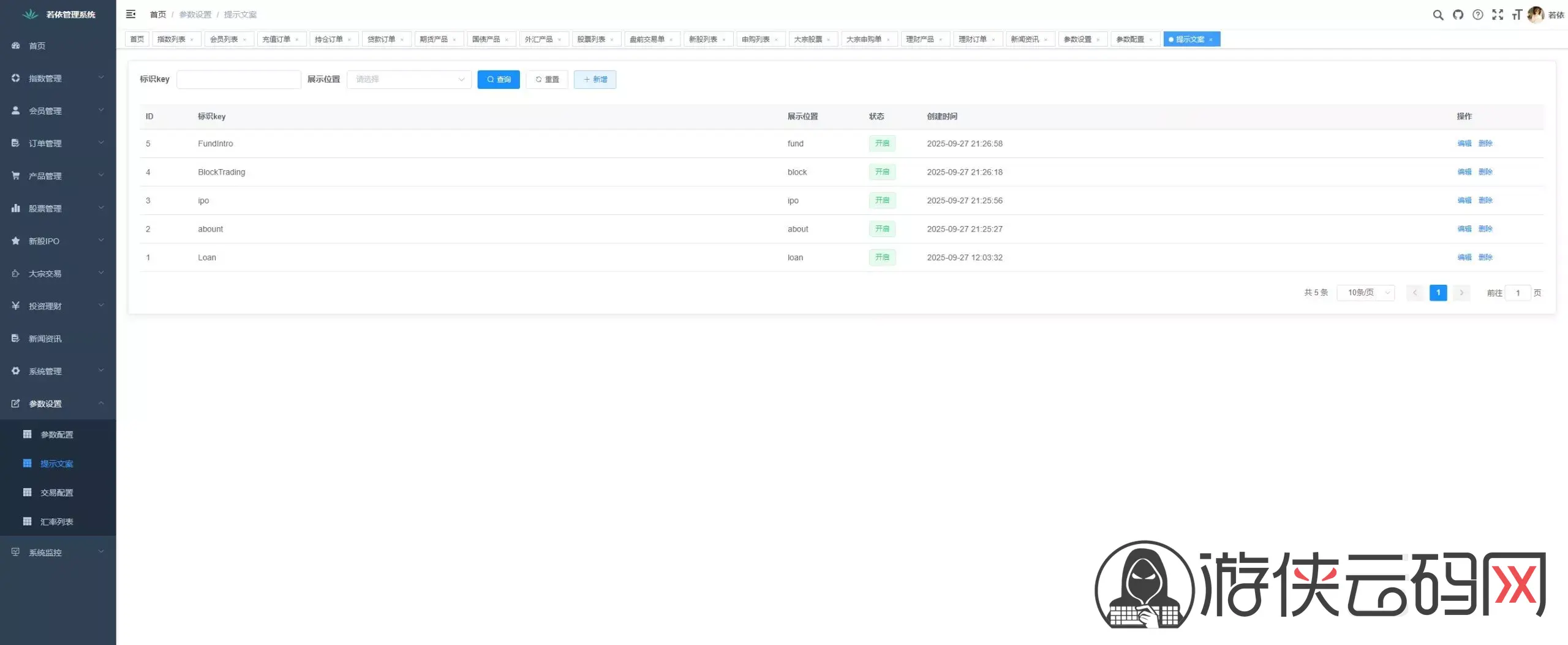The height and width of the screenshot is (645, 1568).
Task: Click the user avatar in header
Action: (1536, 15)
